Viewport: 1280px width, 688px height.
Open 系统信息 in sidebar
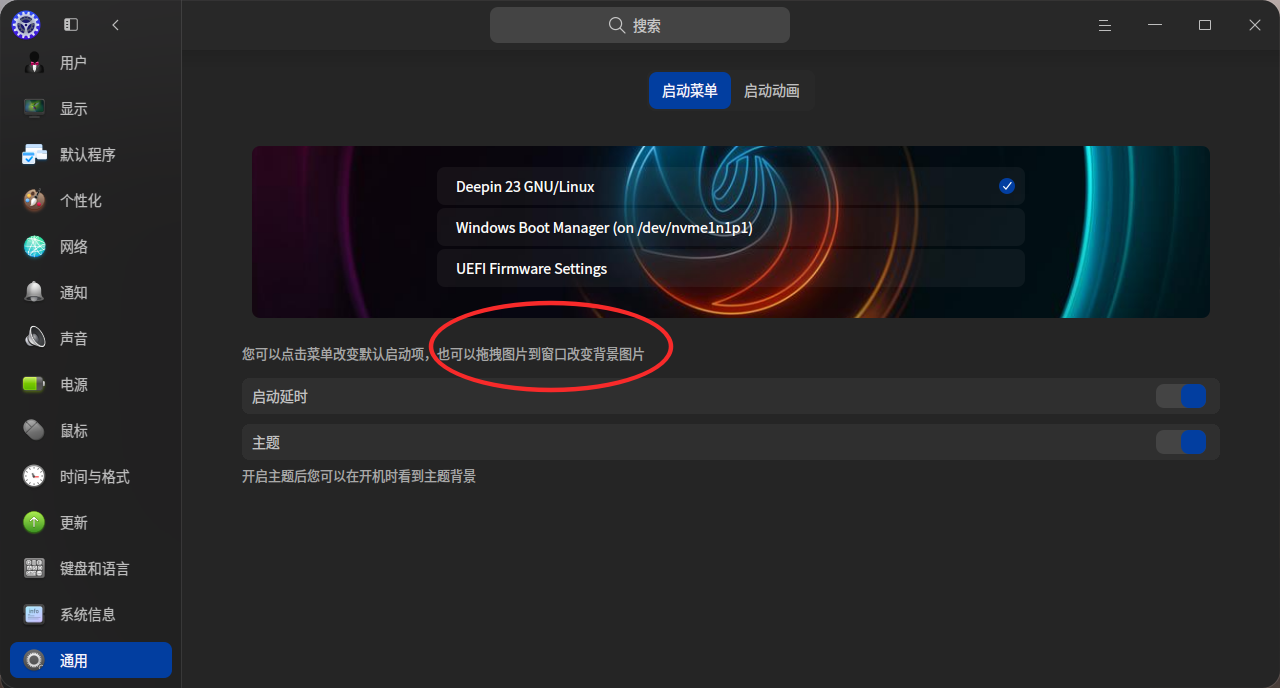pyautogui.click(x=91, y=614)
